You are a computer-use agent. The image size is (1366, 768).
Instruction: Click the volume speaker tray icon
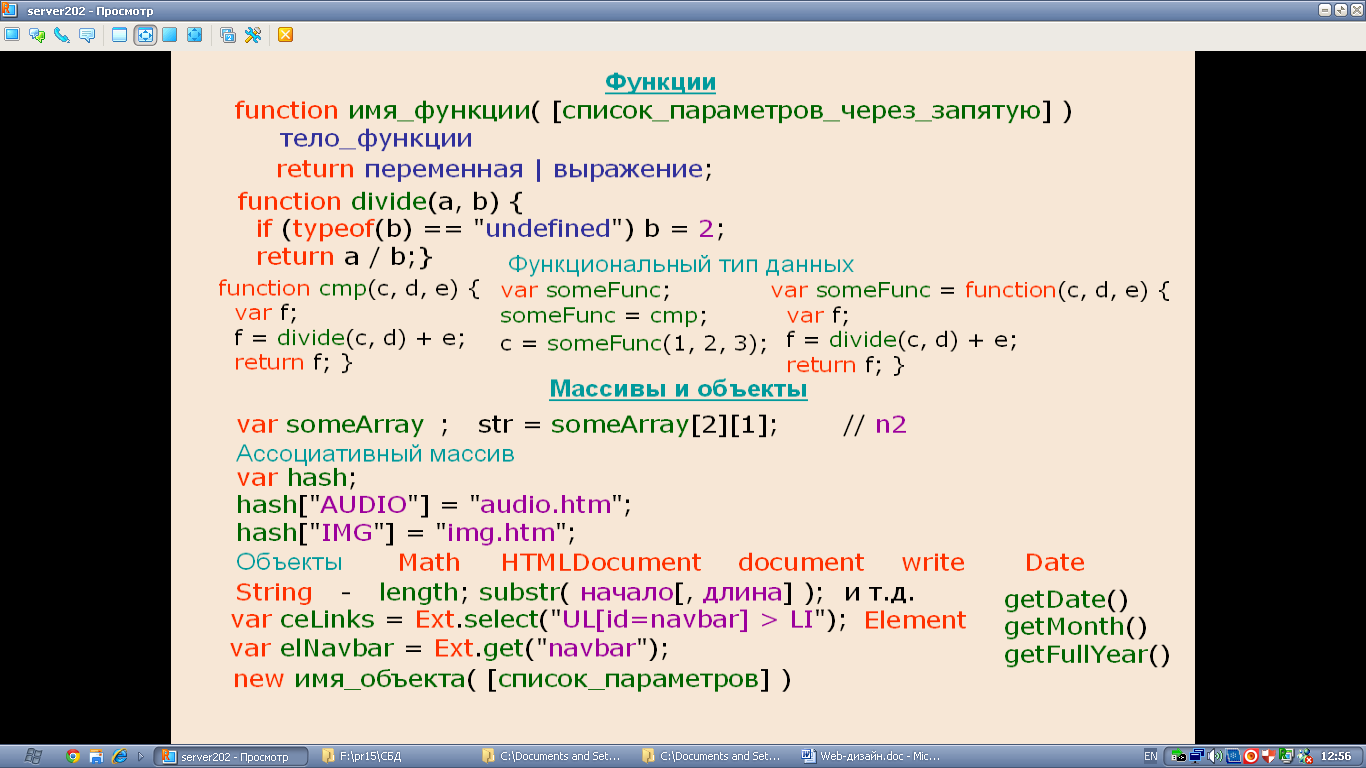click(x=1215, y=756)
